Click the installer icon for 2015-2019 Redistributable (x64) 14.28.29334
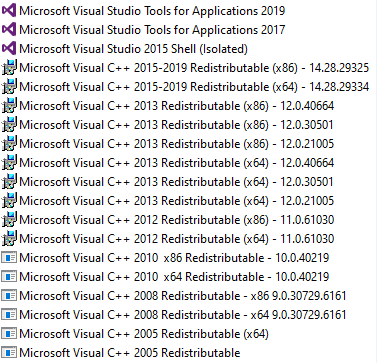The width and height of the screenshot is (379, 363). (9, 87)
